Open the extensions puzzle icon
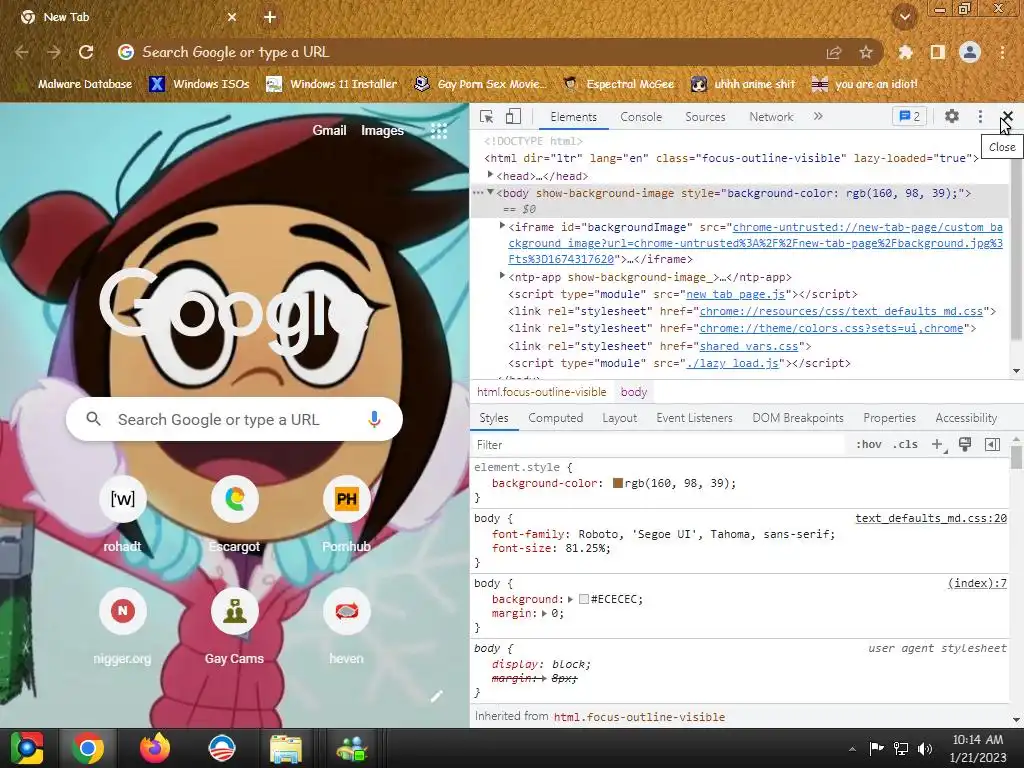This screenshot has width=1024, height=768. pos(905,52)
